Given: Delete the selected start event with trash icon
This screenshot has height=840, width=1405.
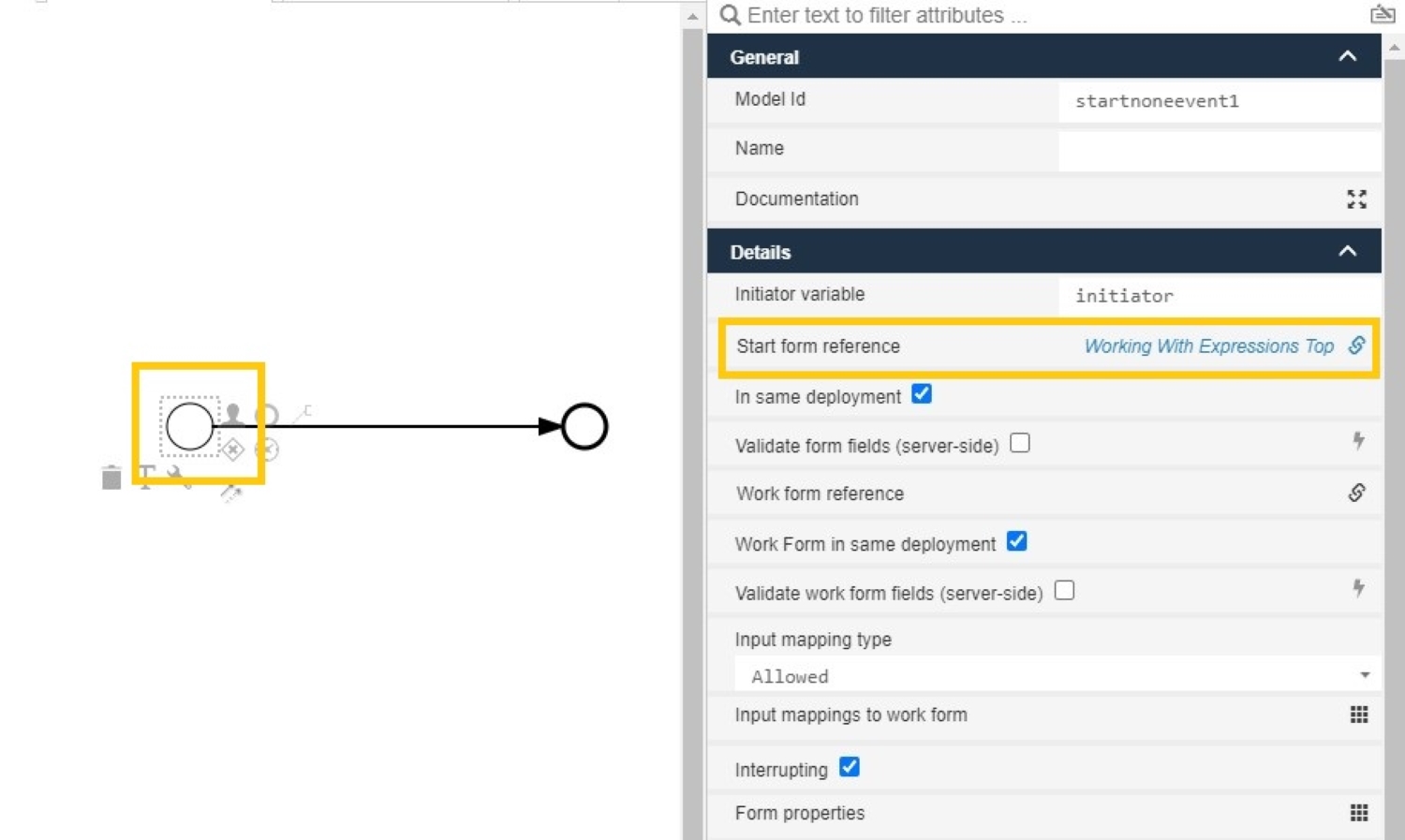Looking at the screenshot, I should click(111, 478).
